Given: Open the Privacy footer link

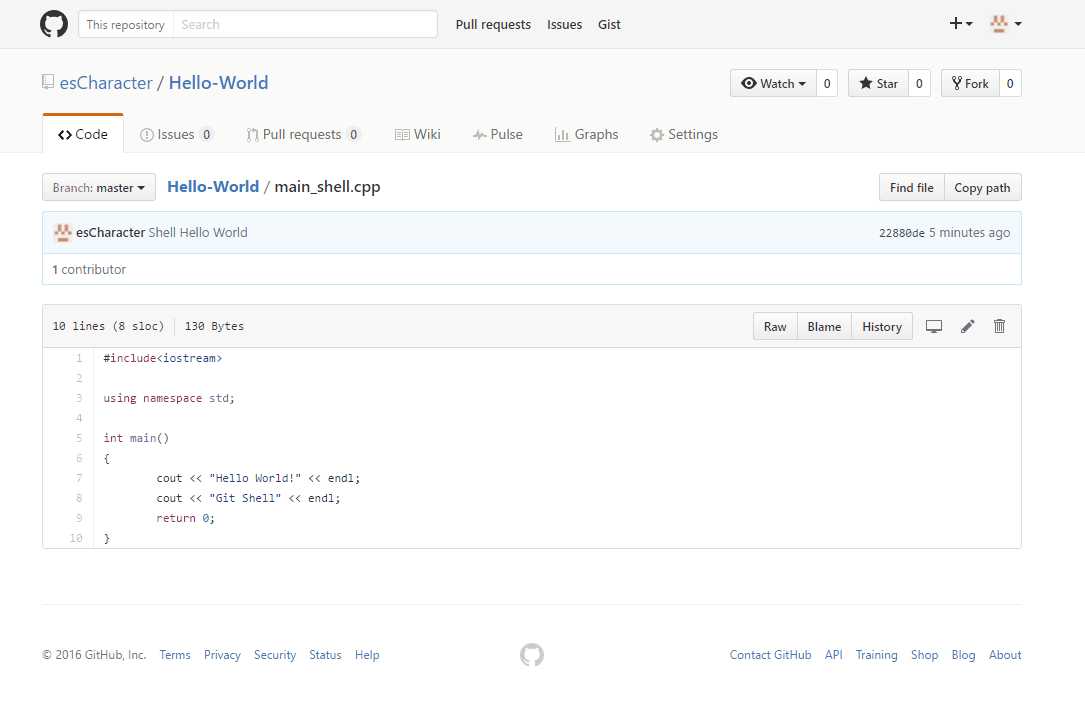Looking at the screenshot, I should point(222,655).
